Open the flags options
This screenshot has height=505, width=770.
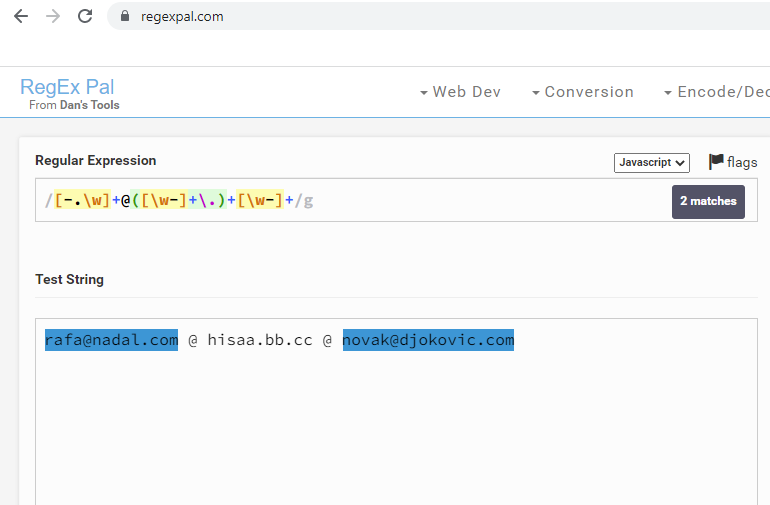pyautogui.click(x=733, y=162)
